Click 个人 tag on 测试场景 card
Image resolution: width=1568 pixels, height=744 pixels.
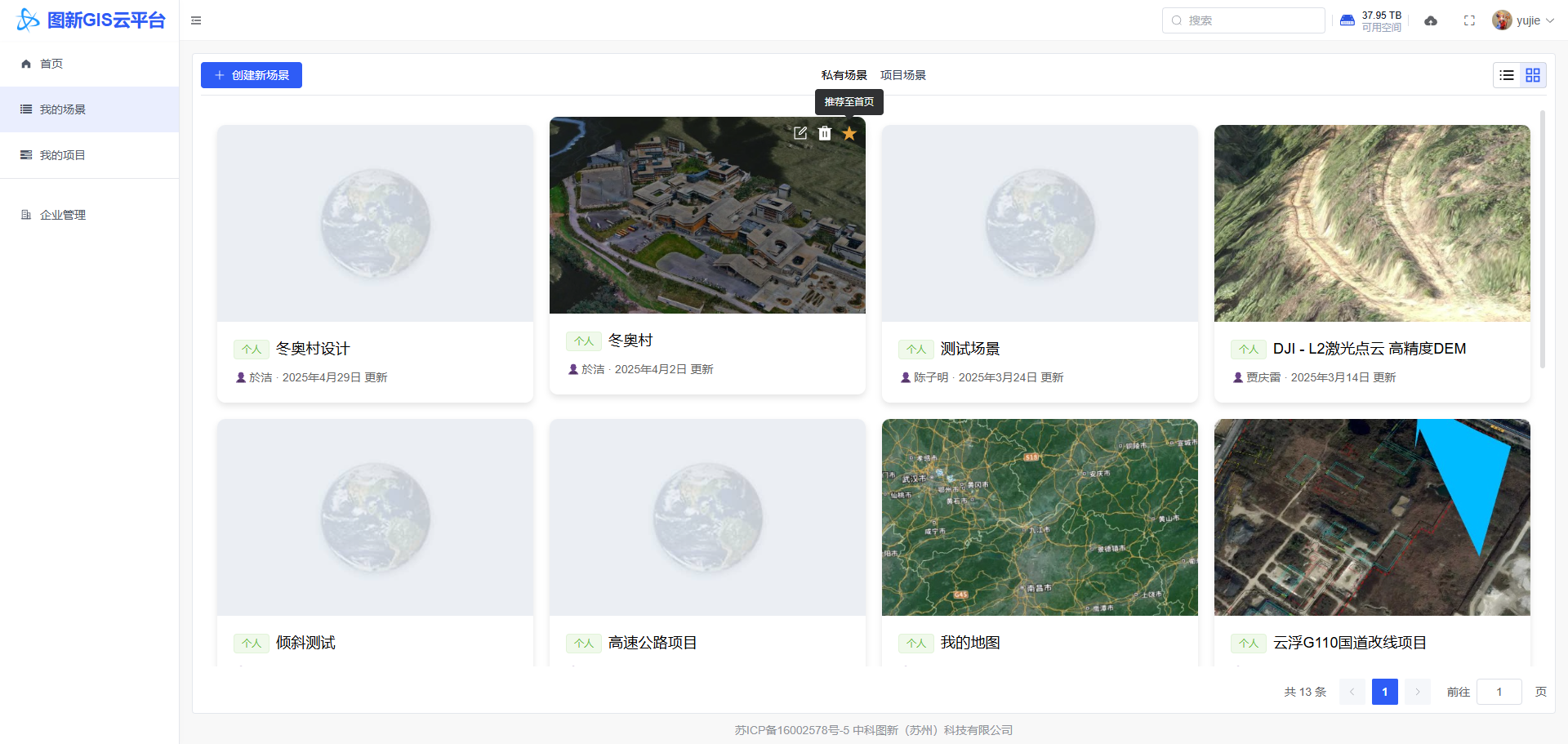click(916, 350)
